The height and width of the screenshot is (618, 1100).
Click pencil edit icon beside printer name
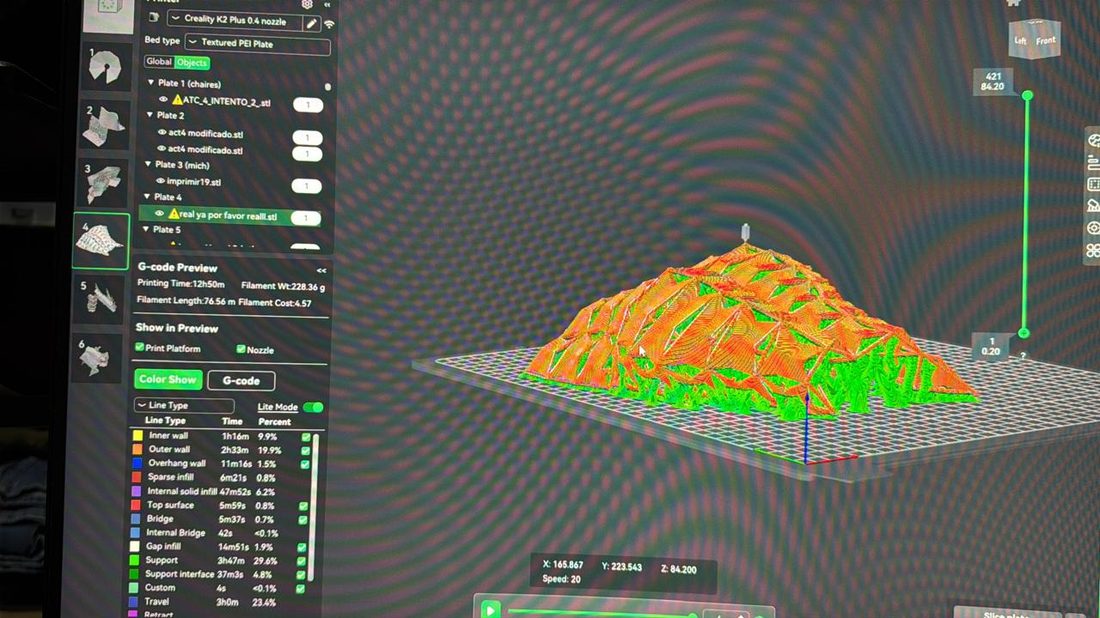(x=311, y=23)
